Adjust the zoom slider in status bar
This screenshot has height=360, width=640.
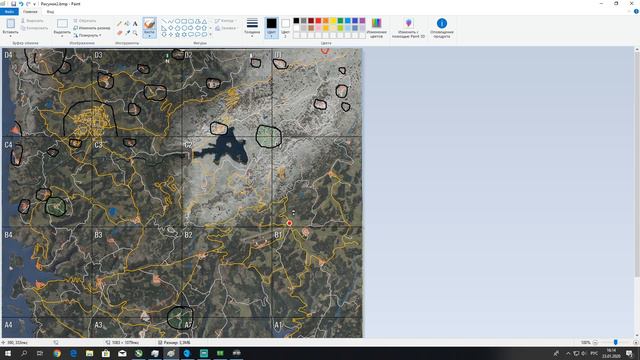(616, 342)
